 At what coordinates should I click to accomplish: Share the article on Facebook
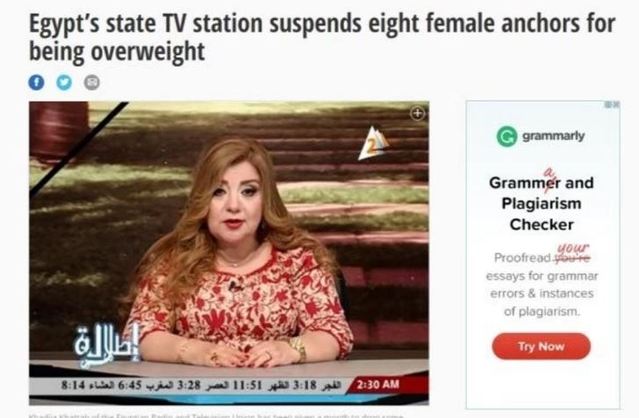(x=36, y=82)
